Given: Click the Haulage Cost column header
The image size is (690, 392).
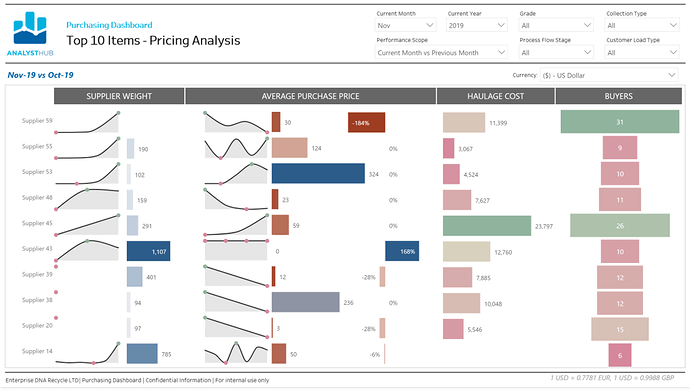Looking at the screenshot, I should (x=495, y=96).
